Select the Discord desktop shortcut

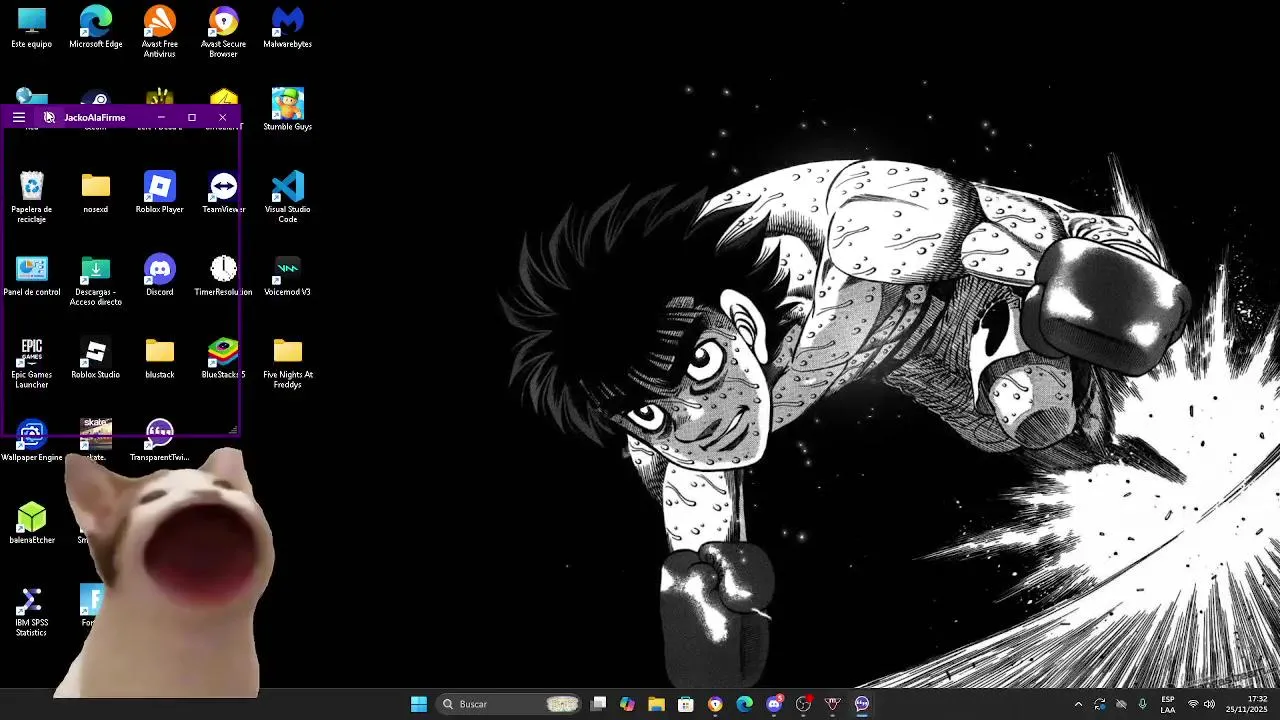(x=160, y=276)
